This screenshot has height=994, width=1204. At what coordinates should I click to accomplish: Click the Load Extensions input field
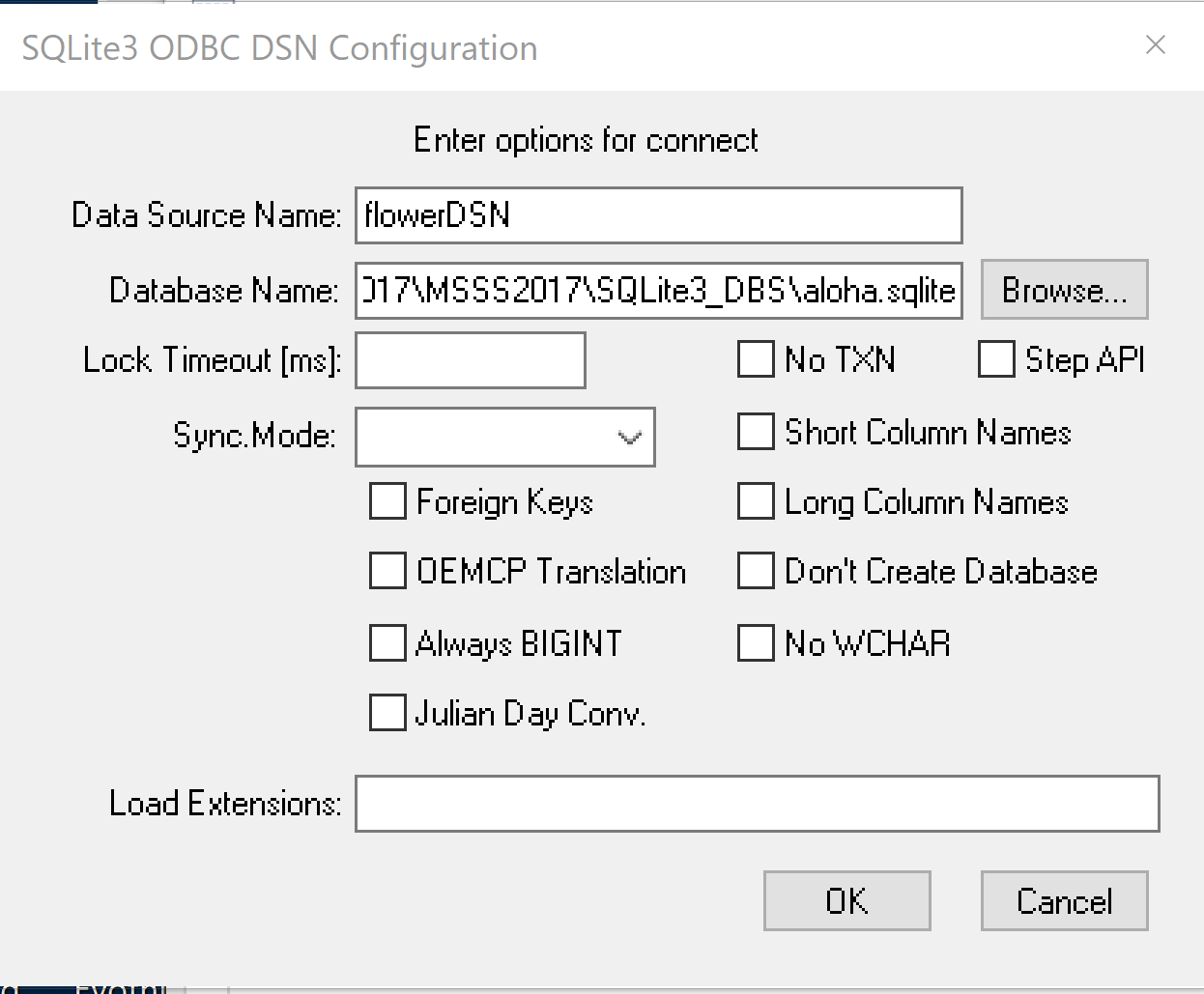coord(757,803)
